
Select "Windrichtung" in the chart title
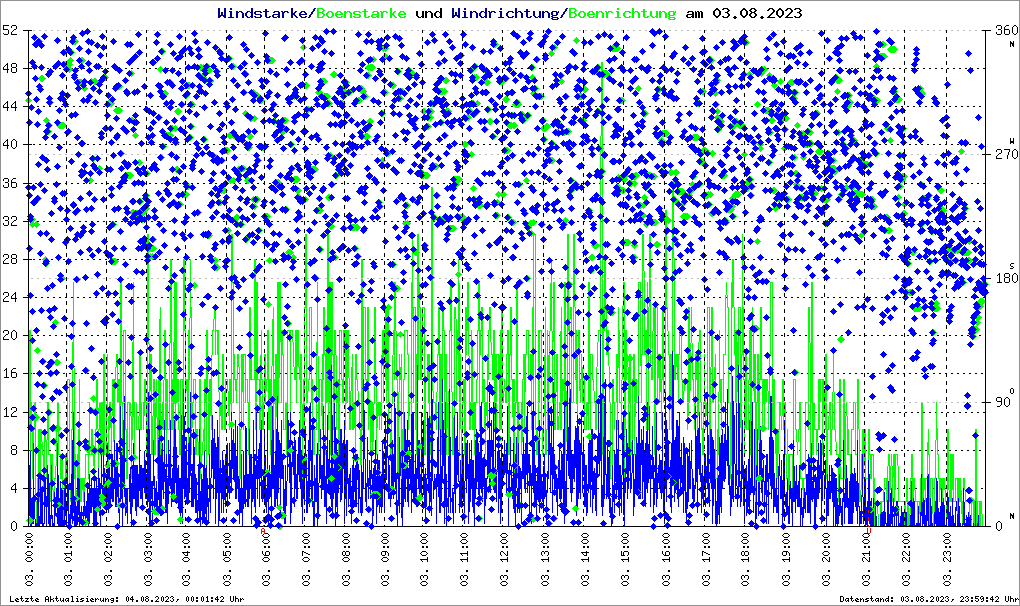pos(505,13)
